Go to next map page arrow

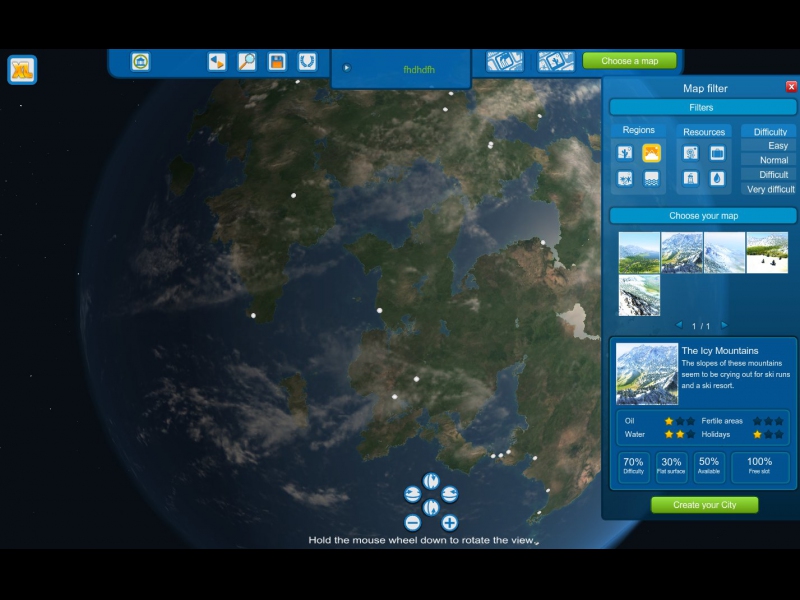(x=725, y=325)
